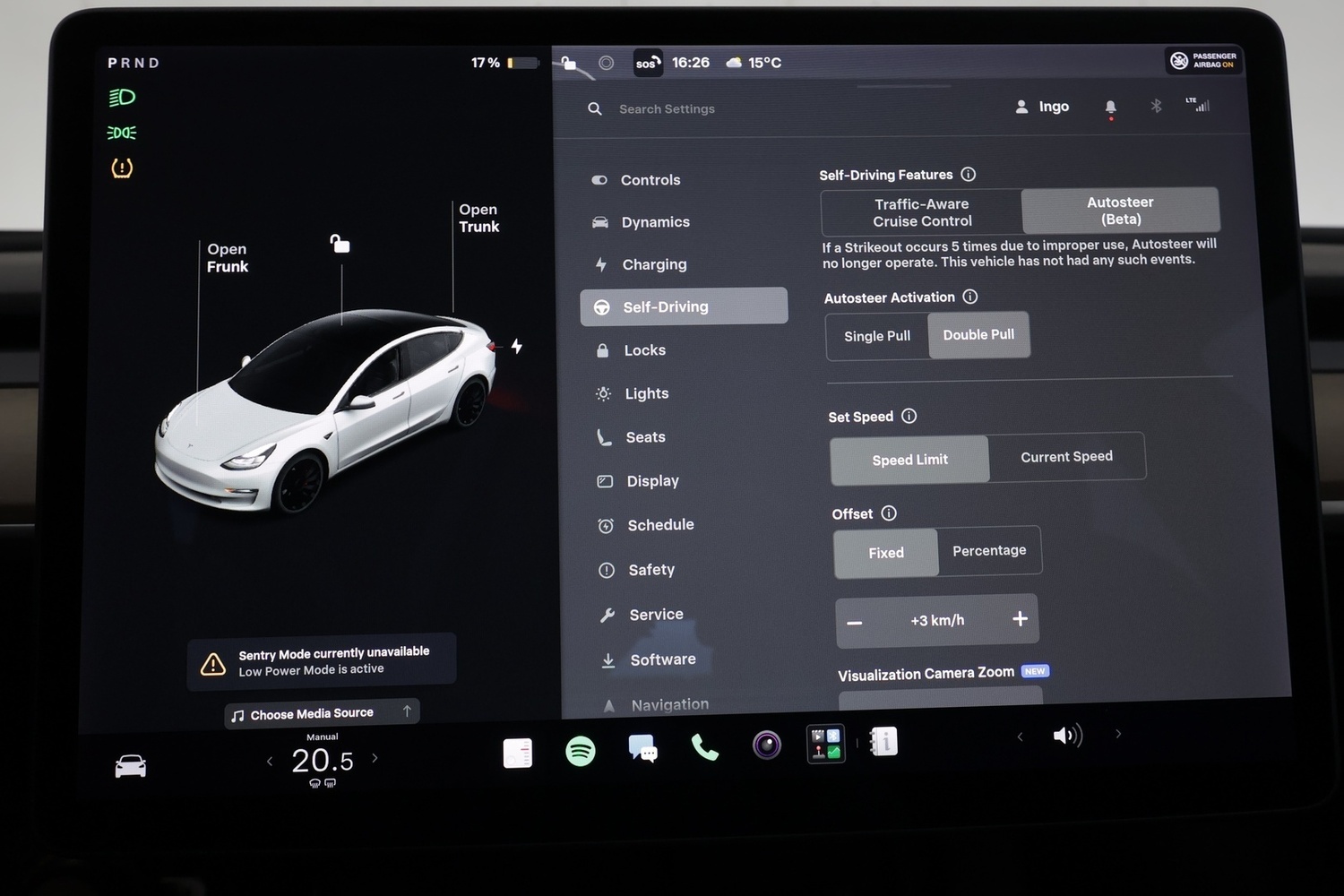Select Percentage offset
This screenshot has height=896, width=1344.
[989, 550]
